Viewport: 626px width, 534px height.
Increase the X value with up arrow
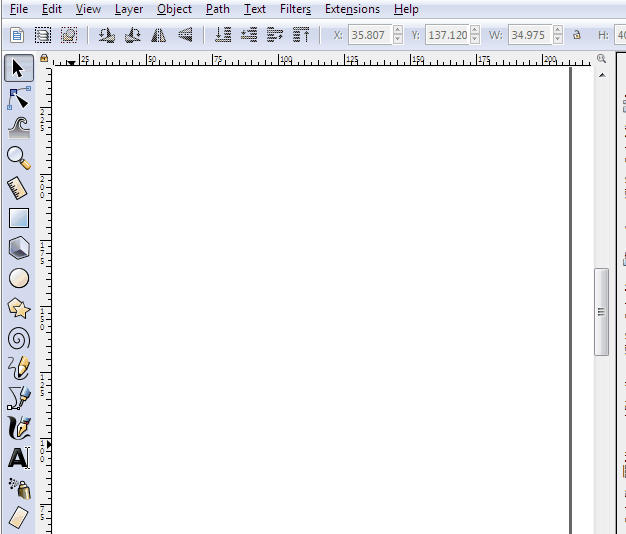click(x=398, y=31)
